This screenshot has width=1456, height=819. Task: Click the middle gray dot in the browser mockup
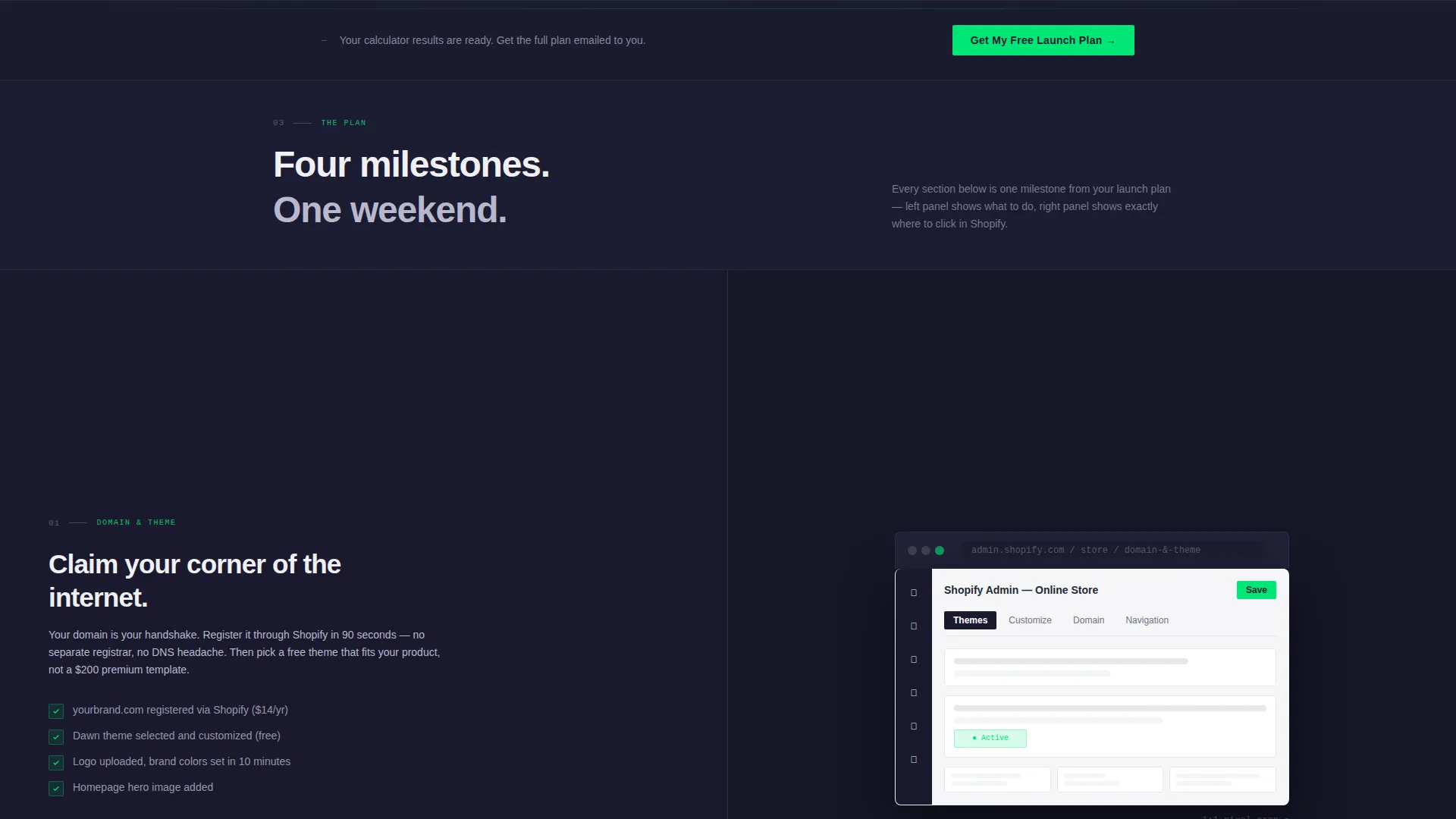point(926,551)
